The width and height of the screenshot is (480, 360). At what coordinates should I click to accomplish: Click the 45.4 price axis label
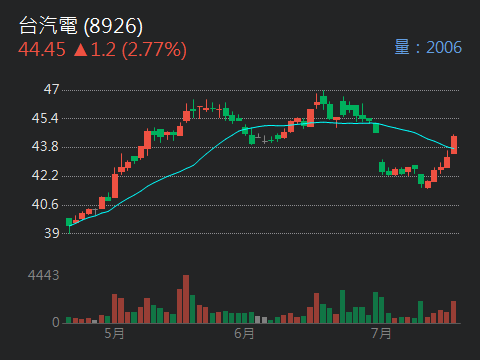click(x=45, y=118)
